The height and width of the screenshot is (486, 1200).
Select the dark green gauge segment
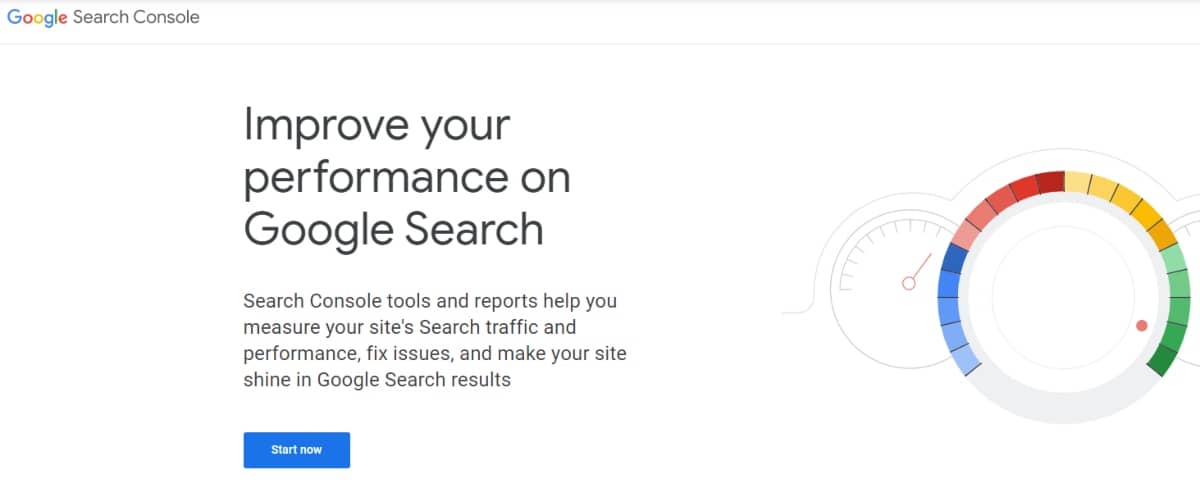click(x=1162, y=358)
